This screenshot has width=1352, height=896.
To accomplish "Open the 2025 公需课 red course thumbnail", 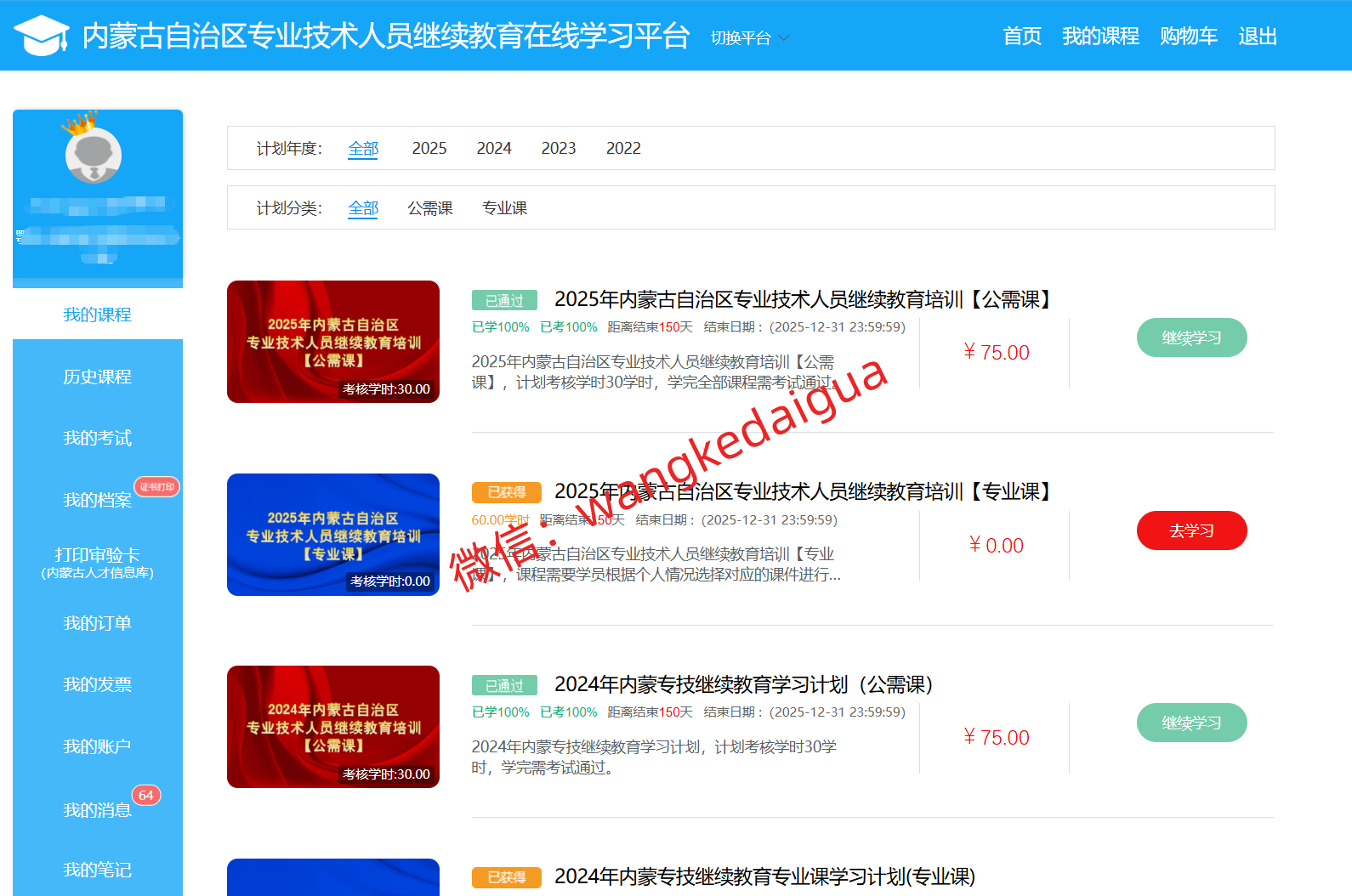I will 333,342.
